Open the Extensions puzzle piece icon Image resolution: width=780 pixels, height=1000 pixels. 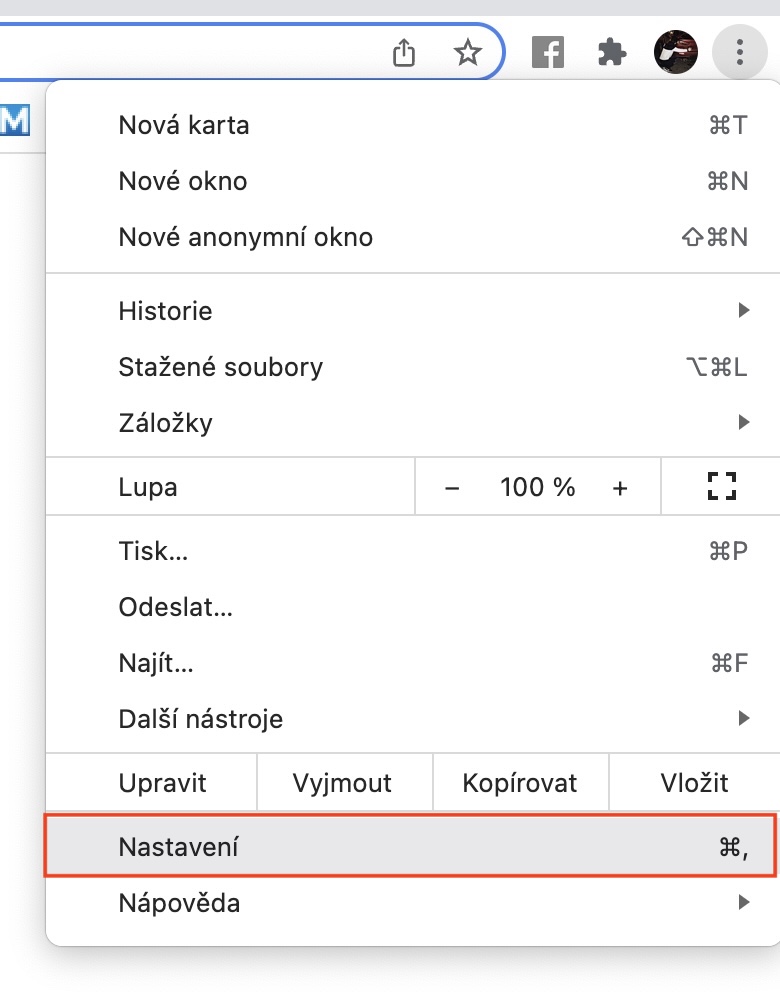pos(611,53)
